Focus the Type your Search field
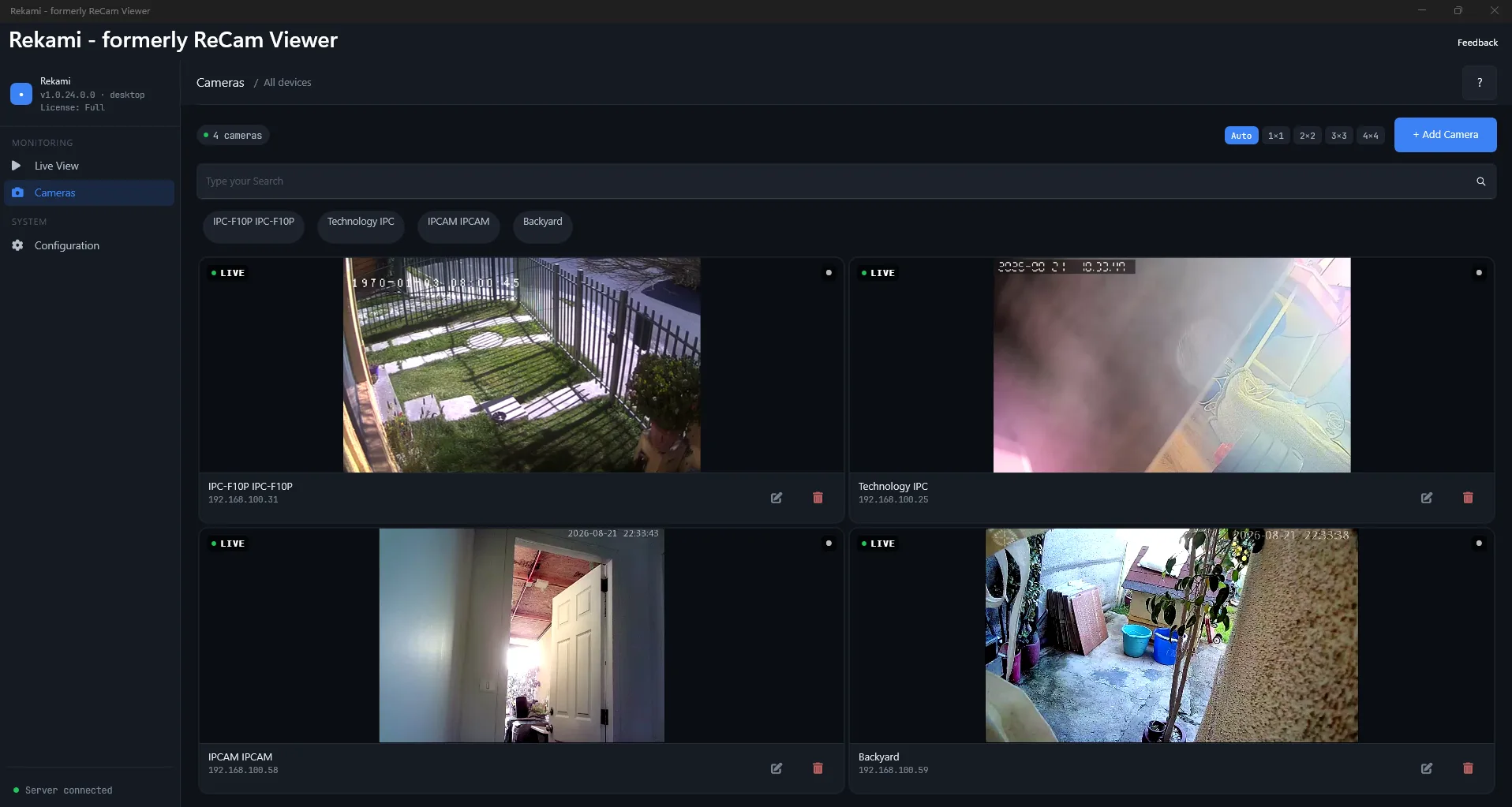This screenshot has width=1512, height=807. [x=846, y=181]
